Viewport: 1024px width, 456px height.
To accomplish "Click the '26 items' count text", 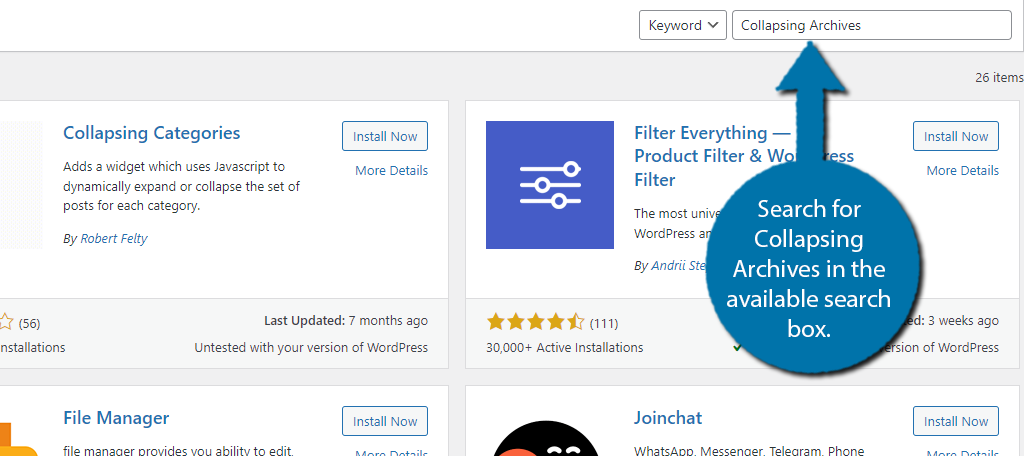I will [x=999, y=78].
